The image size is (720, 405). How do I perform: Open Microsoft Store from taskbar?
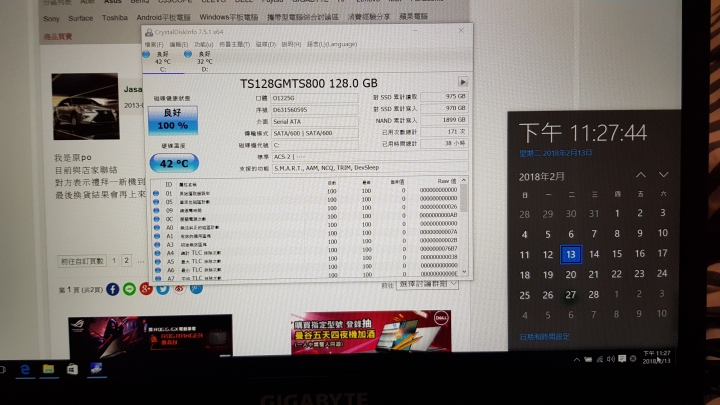point(72,369)
